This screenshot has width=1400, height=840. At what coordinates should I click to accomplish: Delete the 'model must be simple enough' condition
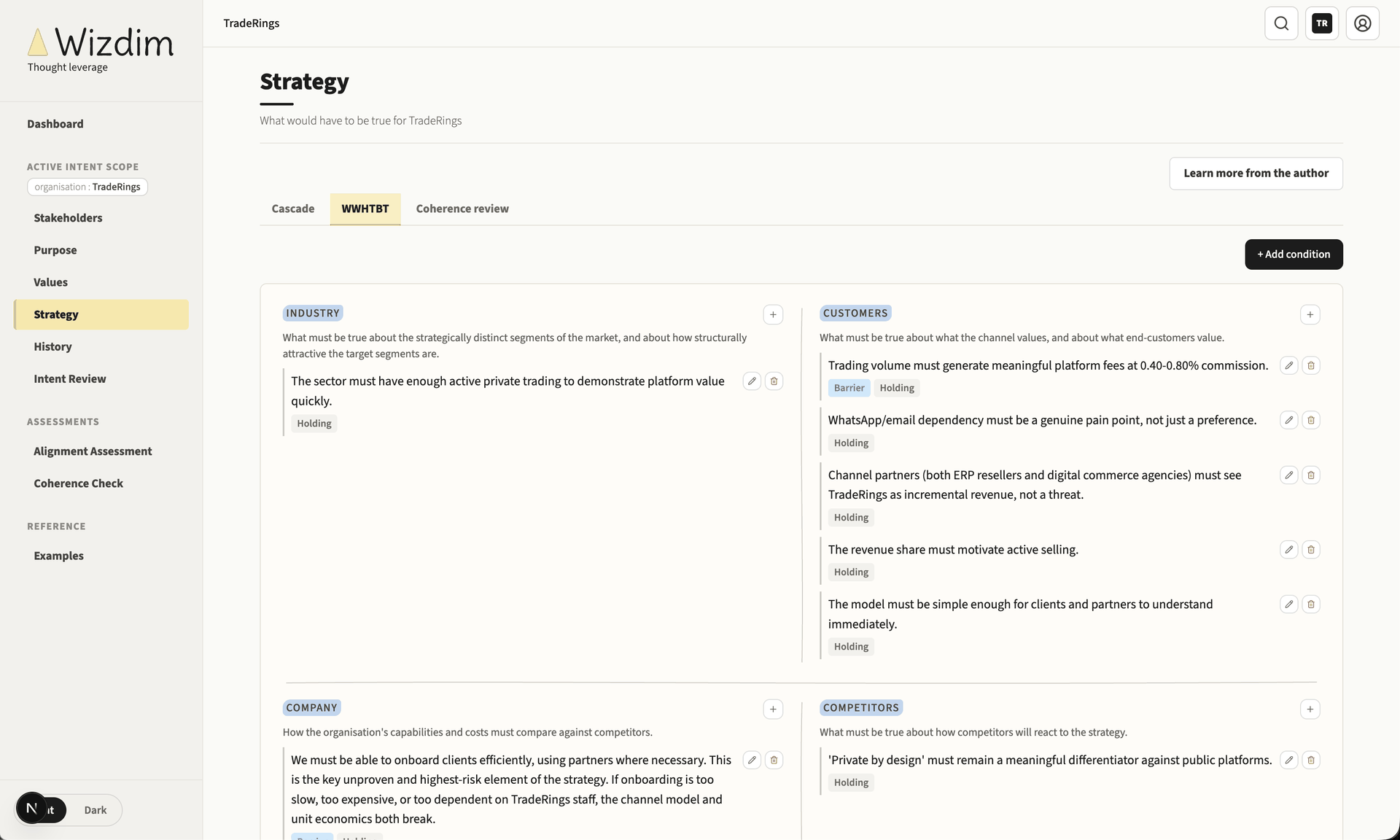coord(1311,604)
